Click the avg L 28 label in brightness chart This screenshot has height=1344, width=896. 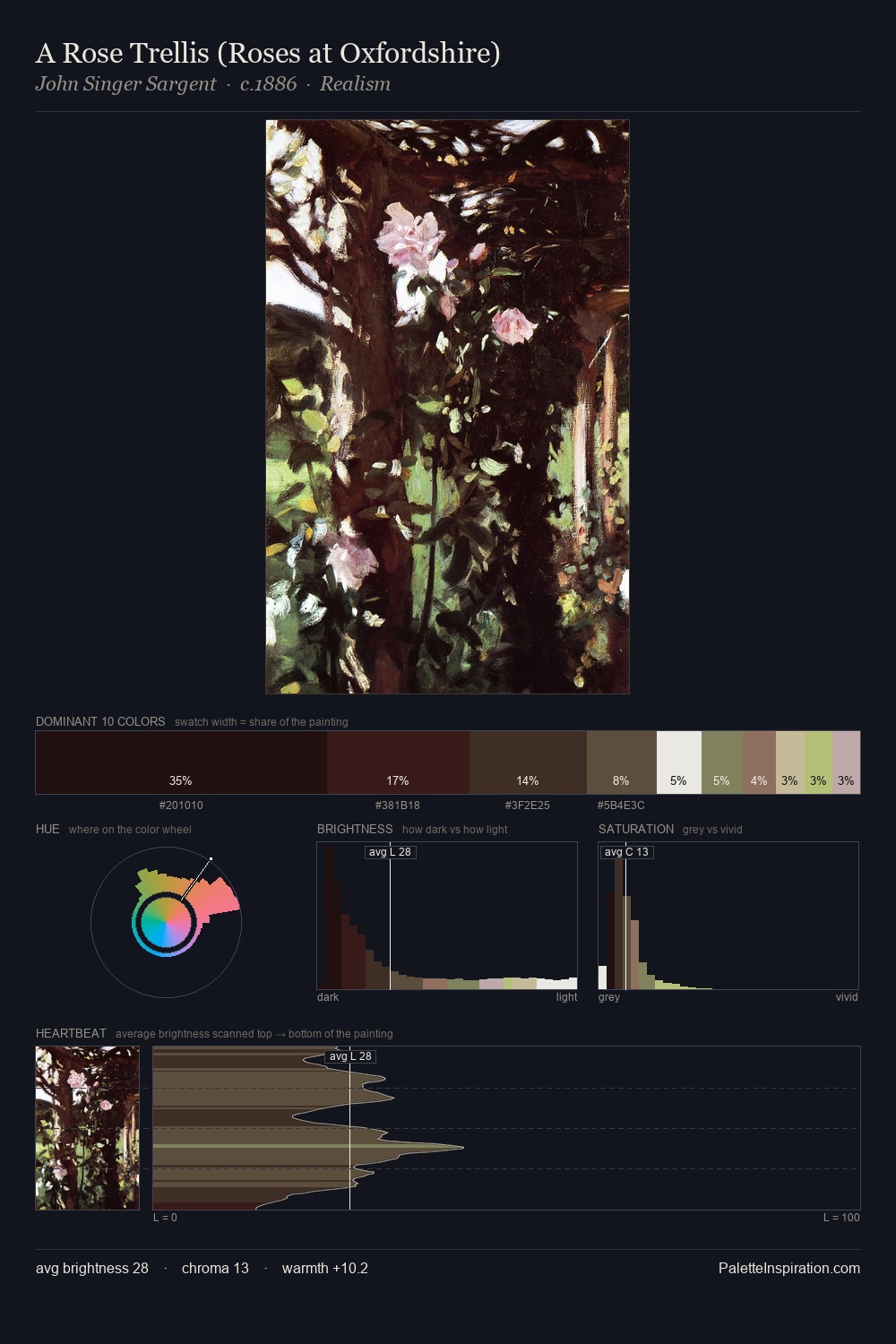tap(390, 852)
